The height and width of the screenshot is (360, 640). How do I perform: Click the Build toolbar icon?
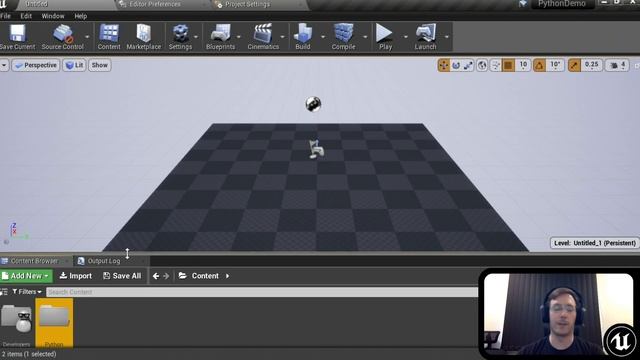[303, 37]
